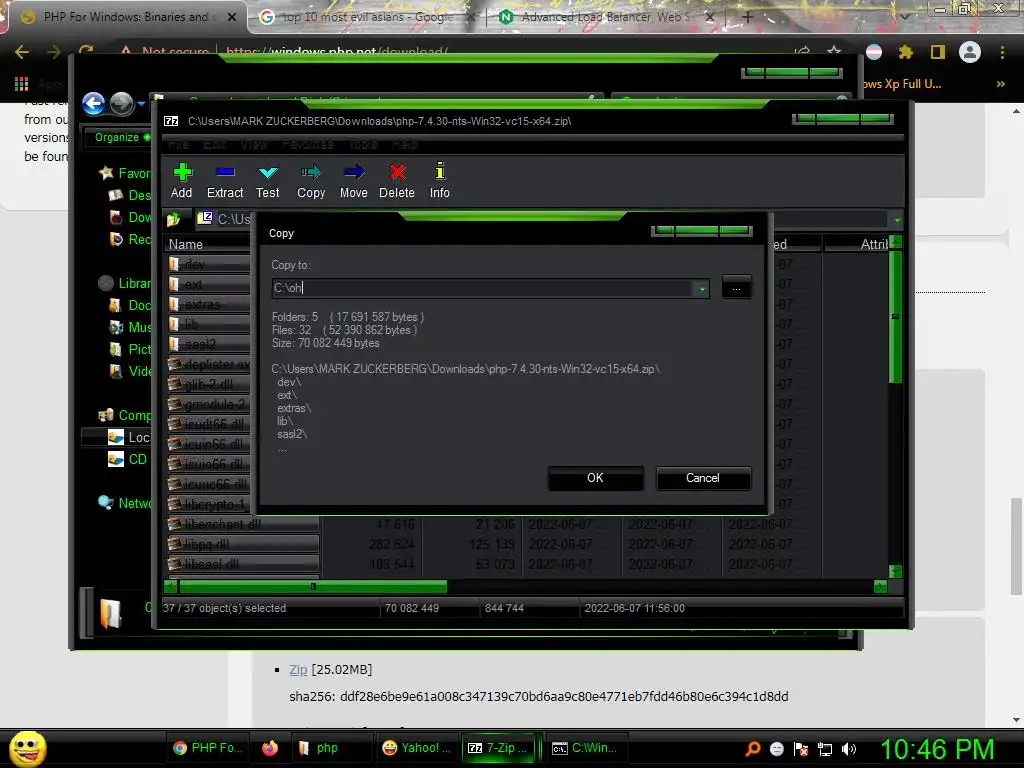The width and height of the screenshot is (1024, 768).
Task: Click the browse '...' button
Action: 736,288
